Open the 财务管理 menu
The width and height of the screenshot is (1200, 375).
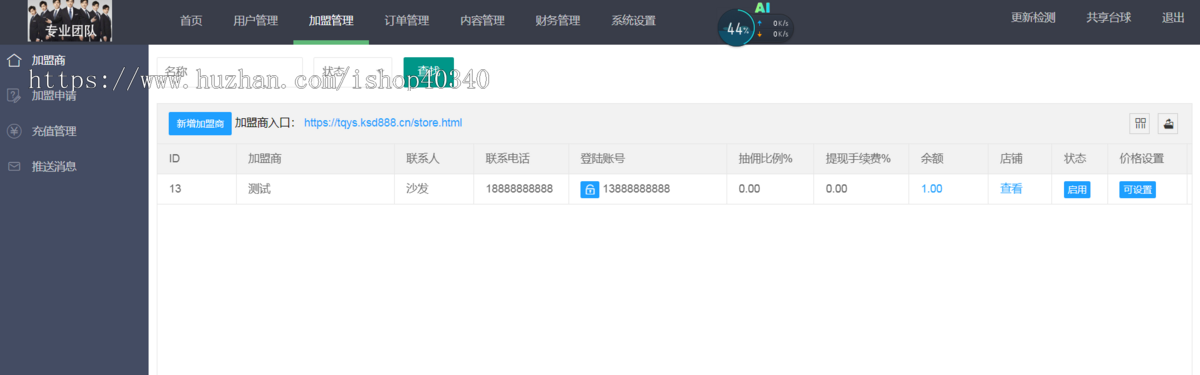(558, 20)
